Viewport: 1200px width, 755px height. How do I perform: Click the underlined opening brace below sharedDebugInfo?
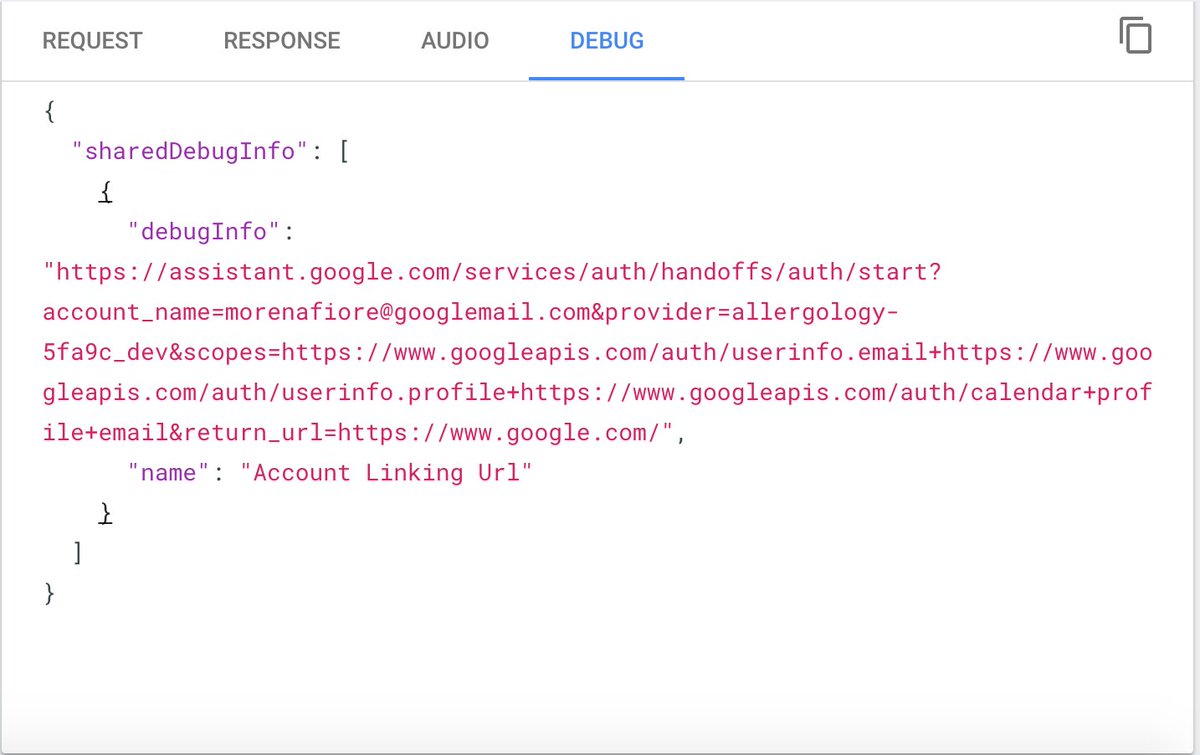coord(105,192)
